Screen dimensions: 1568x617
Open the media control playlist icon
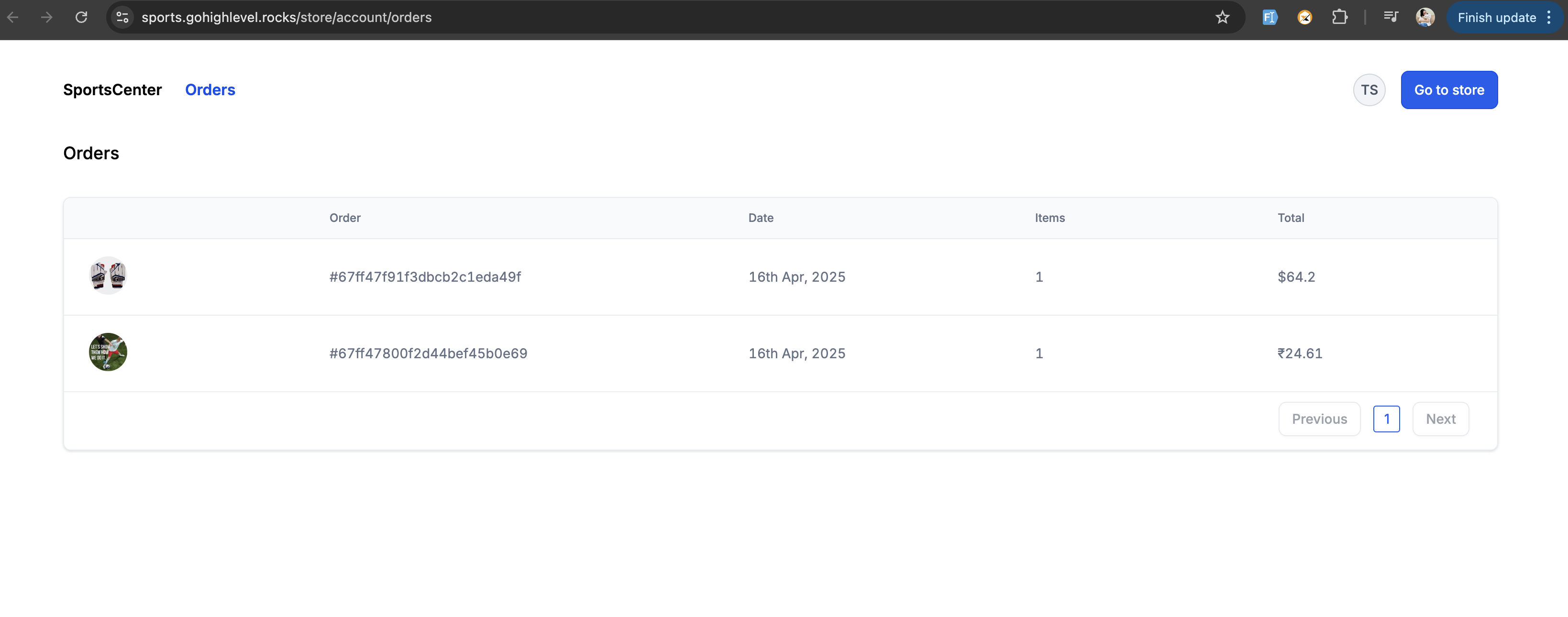(1390, 17)
